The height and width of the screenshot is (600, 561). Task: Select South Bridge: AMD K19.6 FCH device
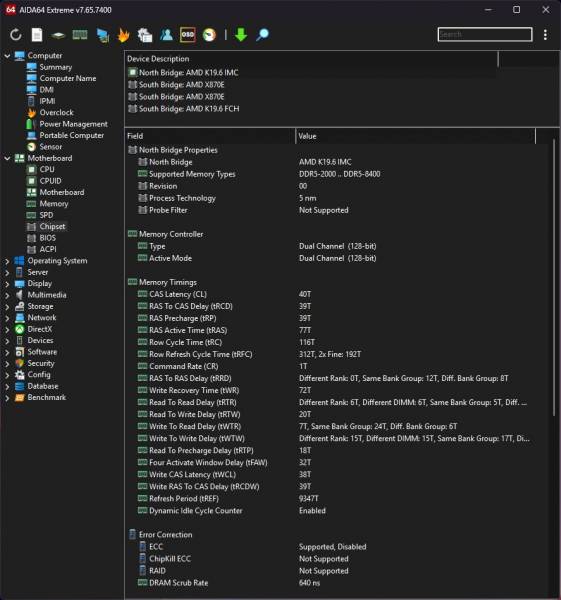pyautogui.click(x=183, y=109)
